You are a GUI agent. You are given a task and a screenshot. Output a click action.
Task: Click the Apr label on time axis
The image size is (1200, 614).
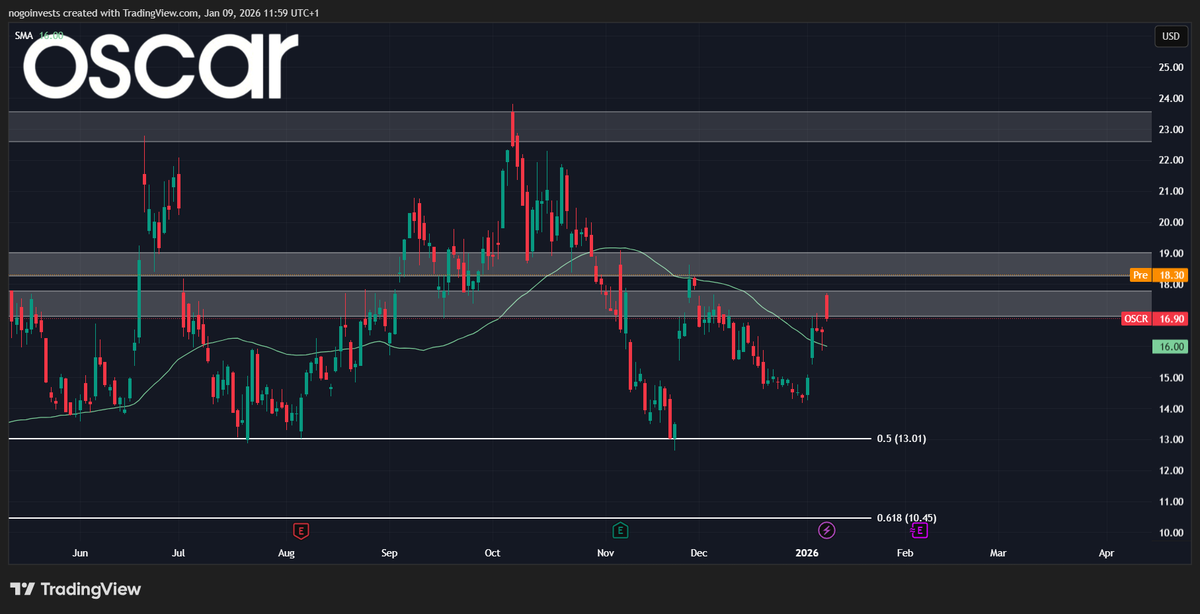click(1106, 552)
